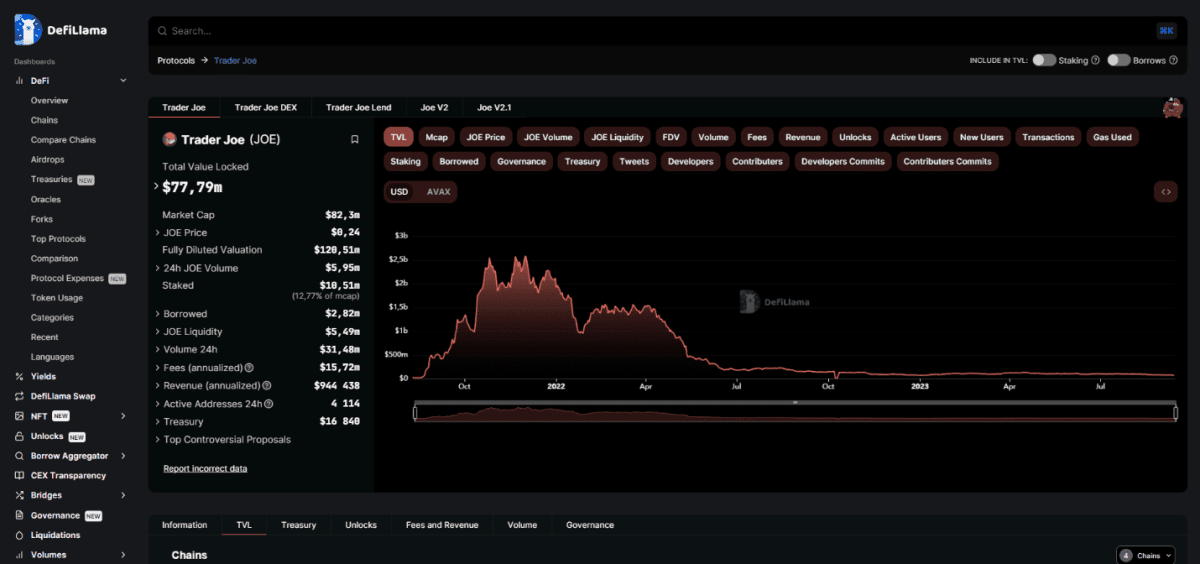Toggle Staking include in TVL switch

click(1044, 60)
